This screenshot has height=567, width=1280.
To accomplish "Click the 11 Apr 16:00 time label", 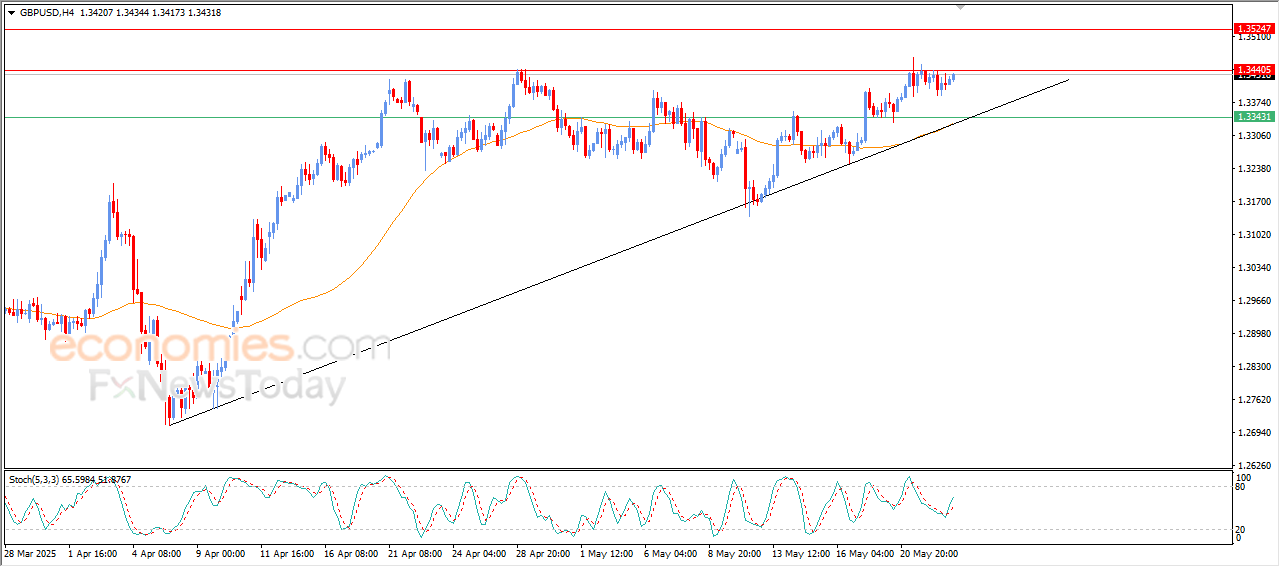I will (x=286, y=552).
